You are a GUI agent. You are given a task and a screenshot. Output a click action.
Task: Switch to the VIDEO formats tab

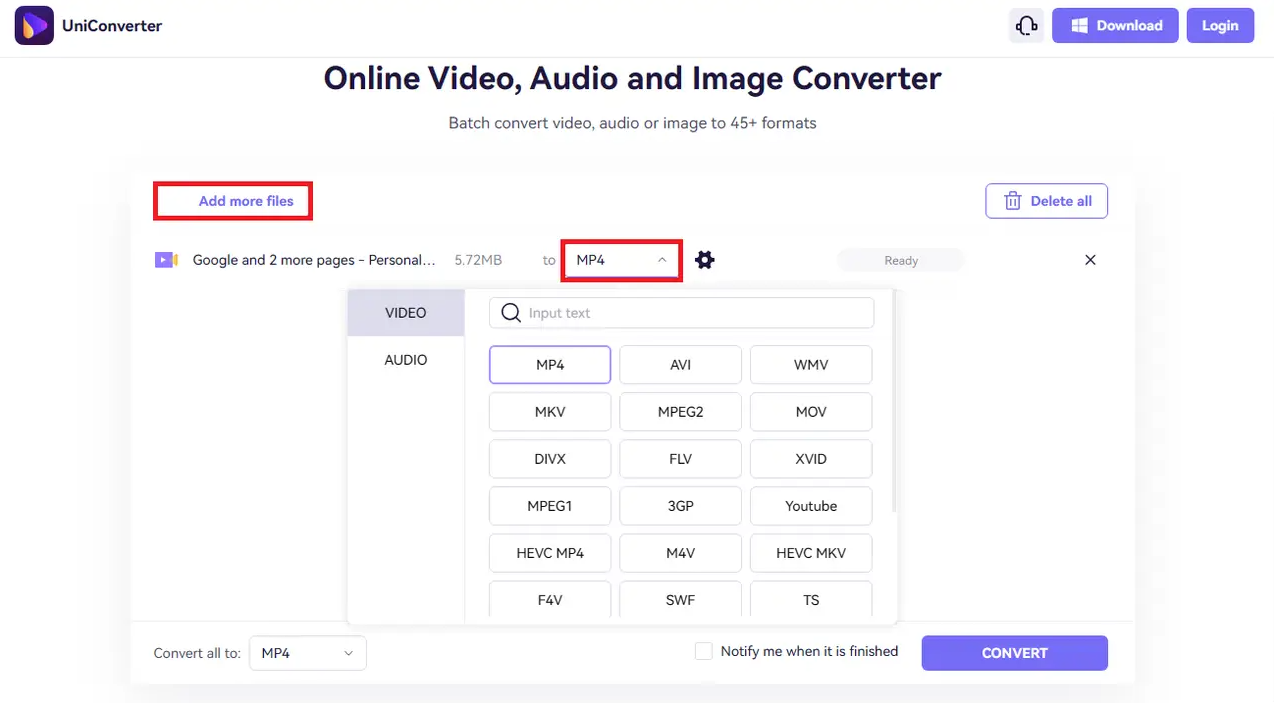406,313
